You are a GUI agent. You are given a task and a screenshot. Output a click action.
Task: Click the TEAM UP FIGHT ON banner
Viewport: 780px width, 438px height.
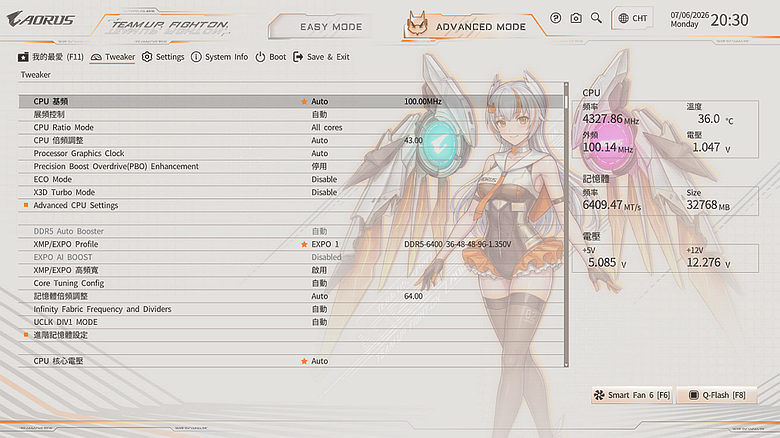tap(170, 25)
